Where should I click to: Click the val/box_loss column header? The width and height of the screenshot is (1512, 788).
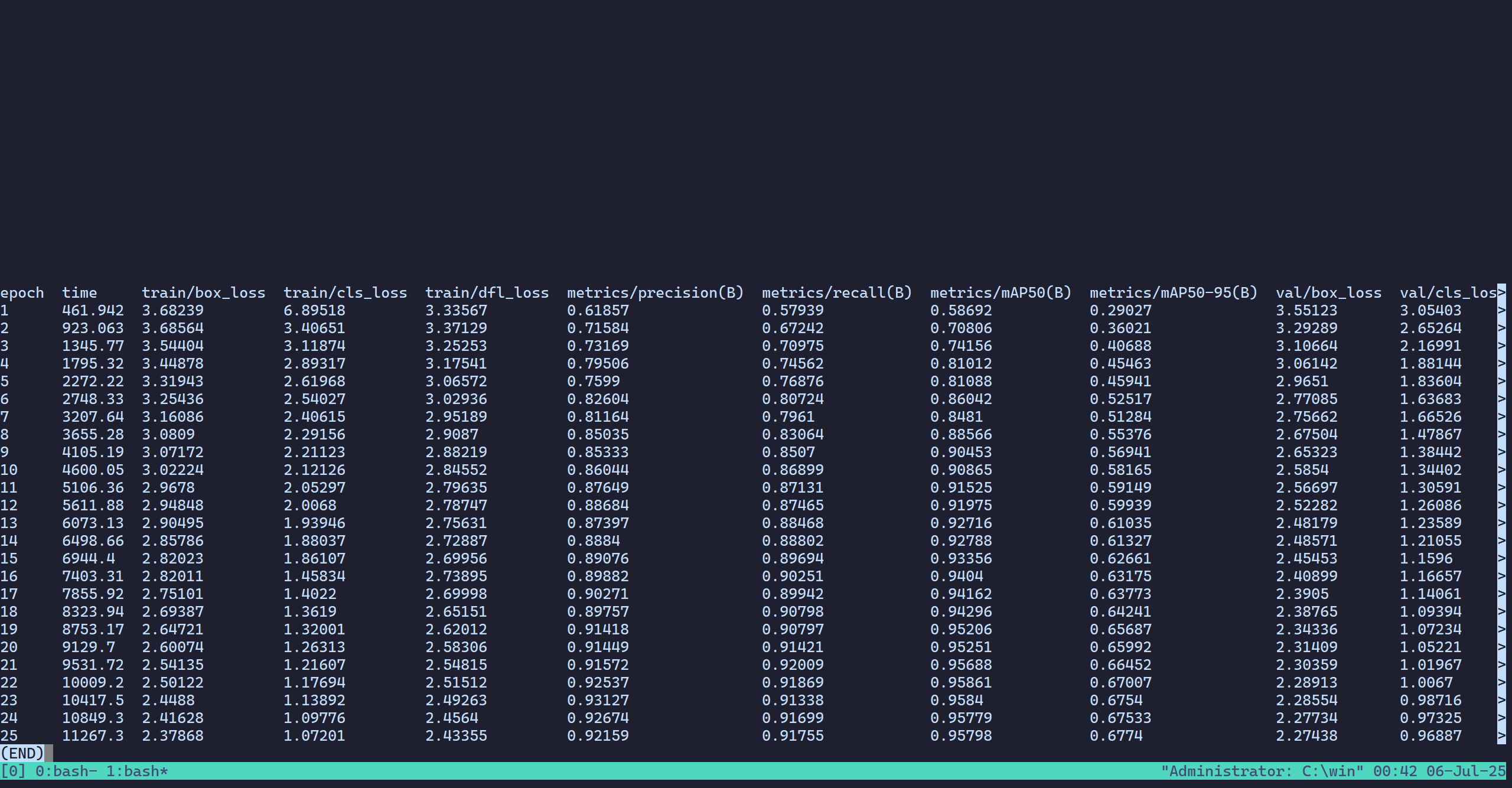1328,293
